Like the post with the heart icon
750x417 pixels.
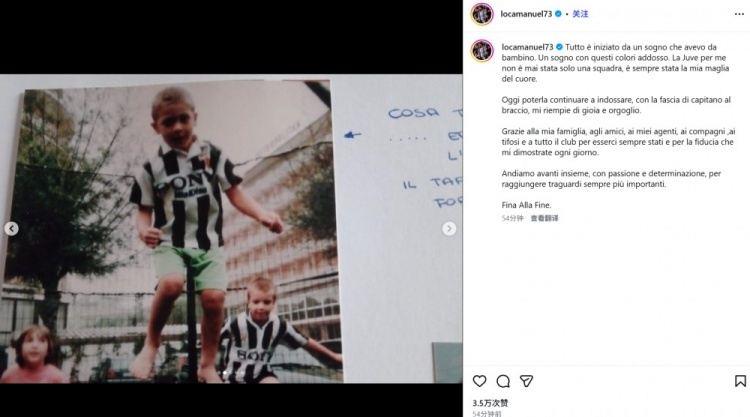[480, 381]
